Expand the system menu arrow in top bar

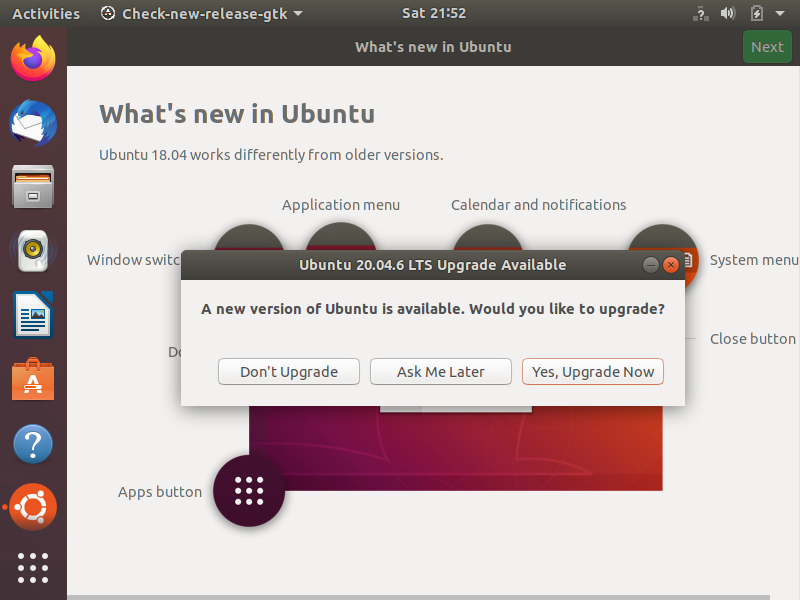pyautogui.click(x=780, y=14)
